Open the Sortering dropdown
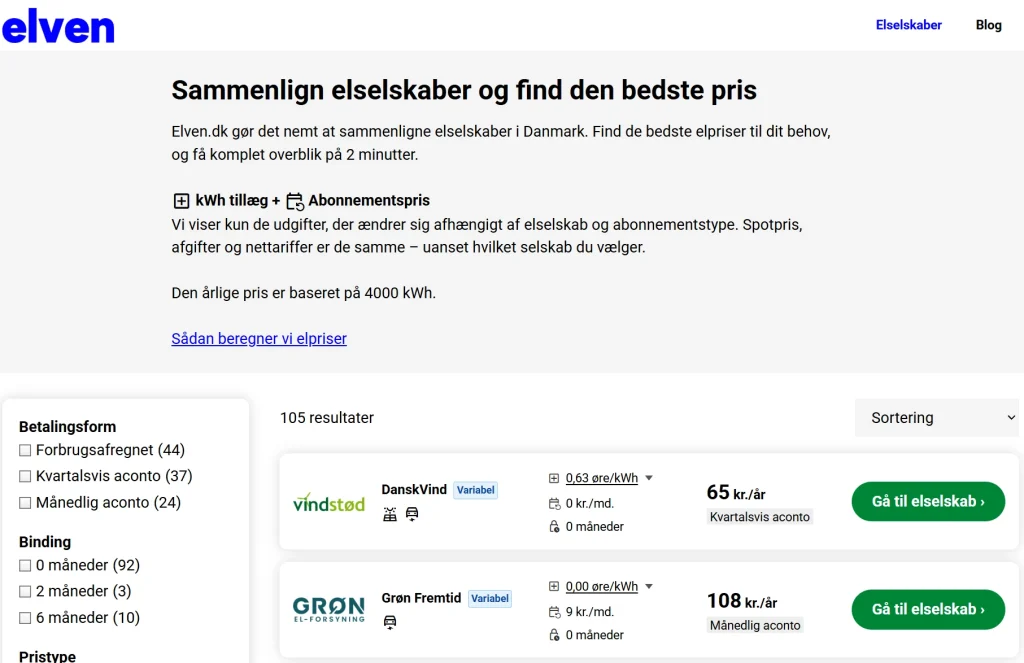1024x663 pixels. click(936, 418)
